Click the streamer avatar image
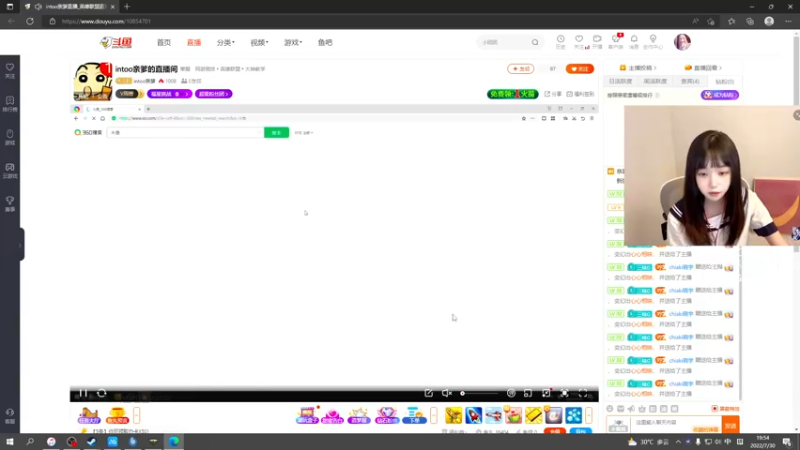Screen dimensions: 800x450 tap(93, 81)
